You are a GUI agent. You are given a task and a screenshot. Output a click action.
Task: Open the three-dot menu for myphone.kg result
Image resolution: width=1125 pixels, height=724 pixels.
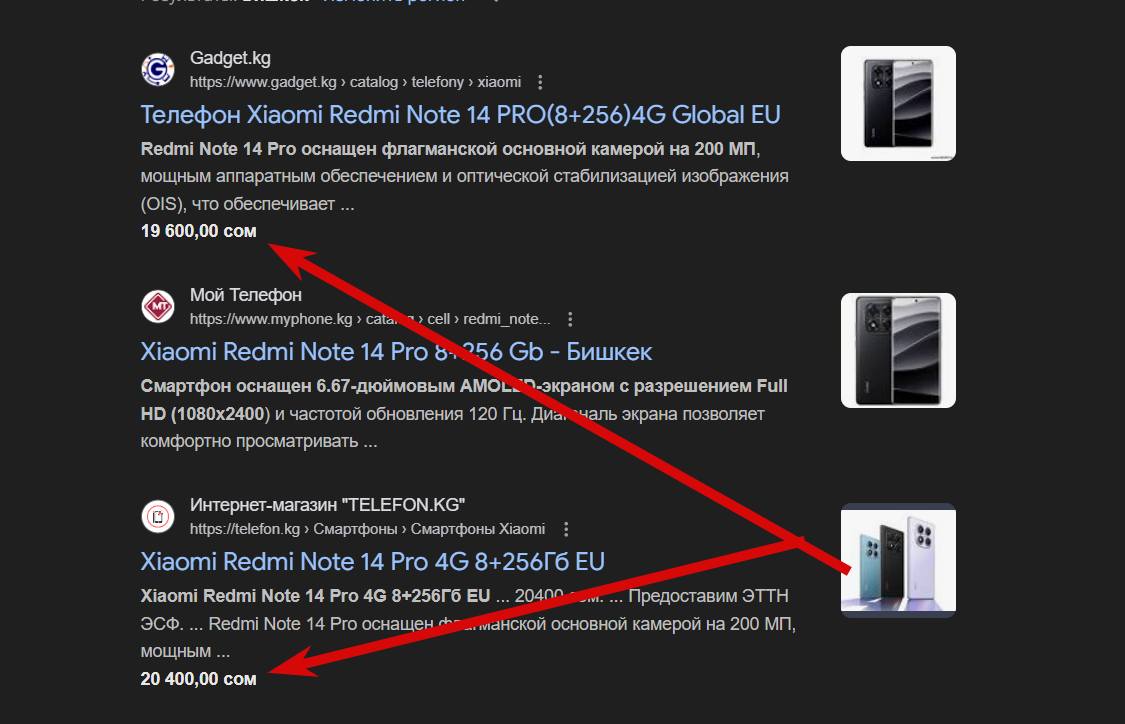pyautogui.click(x=570, y=319)
